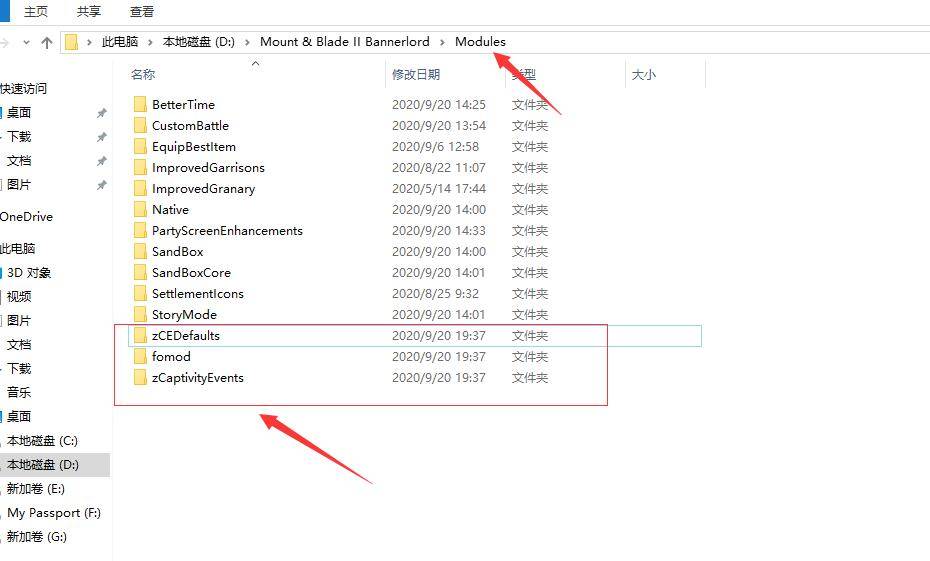Click pin icon beside pinned 图片
Screen dimensions: 930x561
(x=101, y=185)
